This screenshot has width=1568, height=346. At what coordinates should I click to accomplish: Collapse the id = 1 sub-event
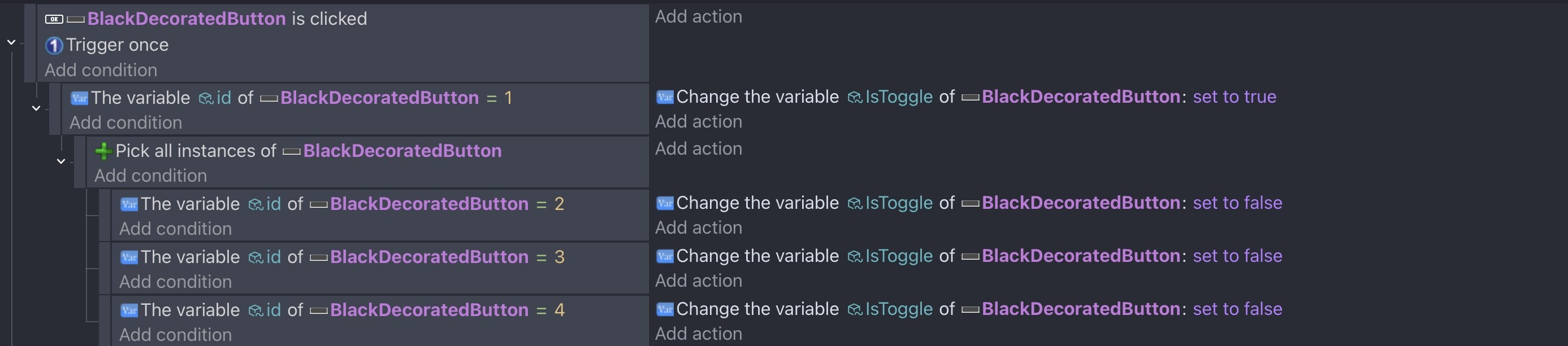[x=36, y=108]
